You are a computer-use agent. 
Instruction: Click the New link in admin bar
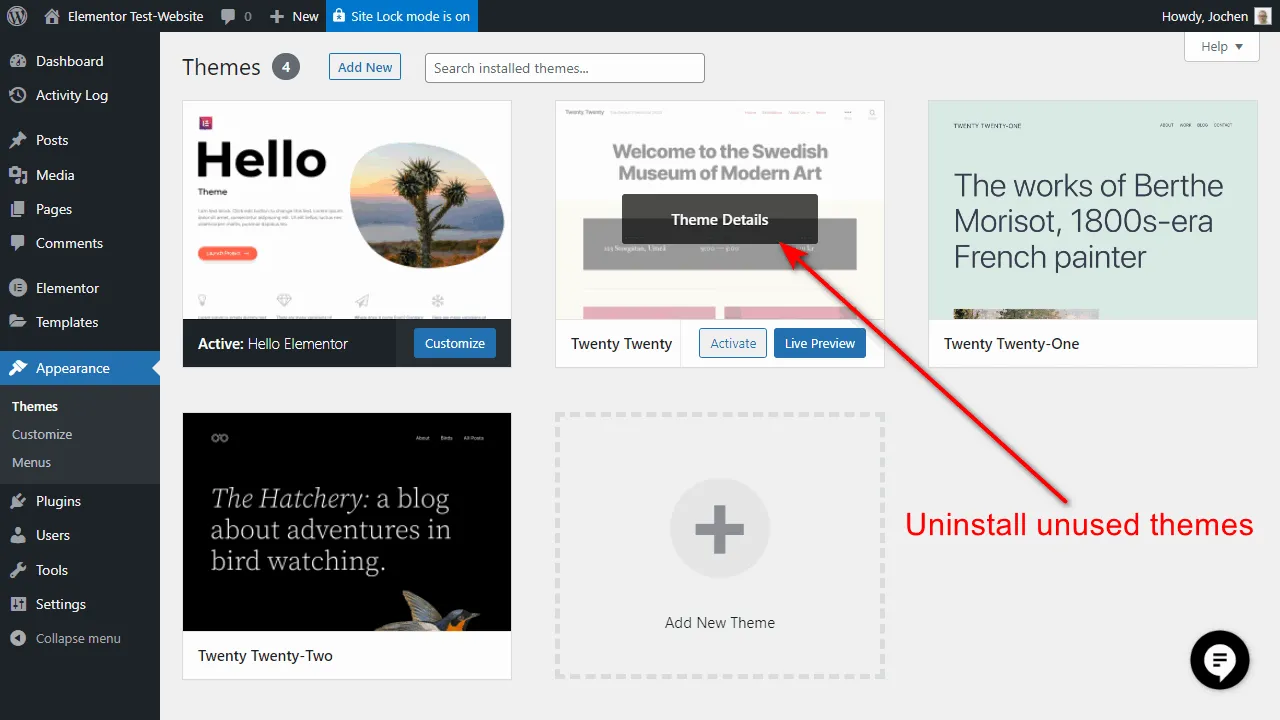(305, 16)
